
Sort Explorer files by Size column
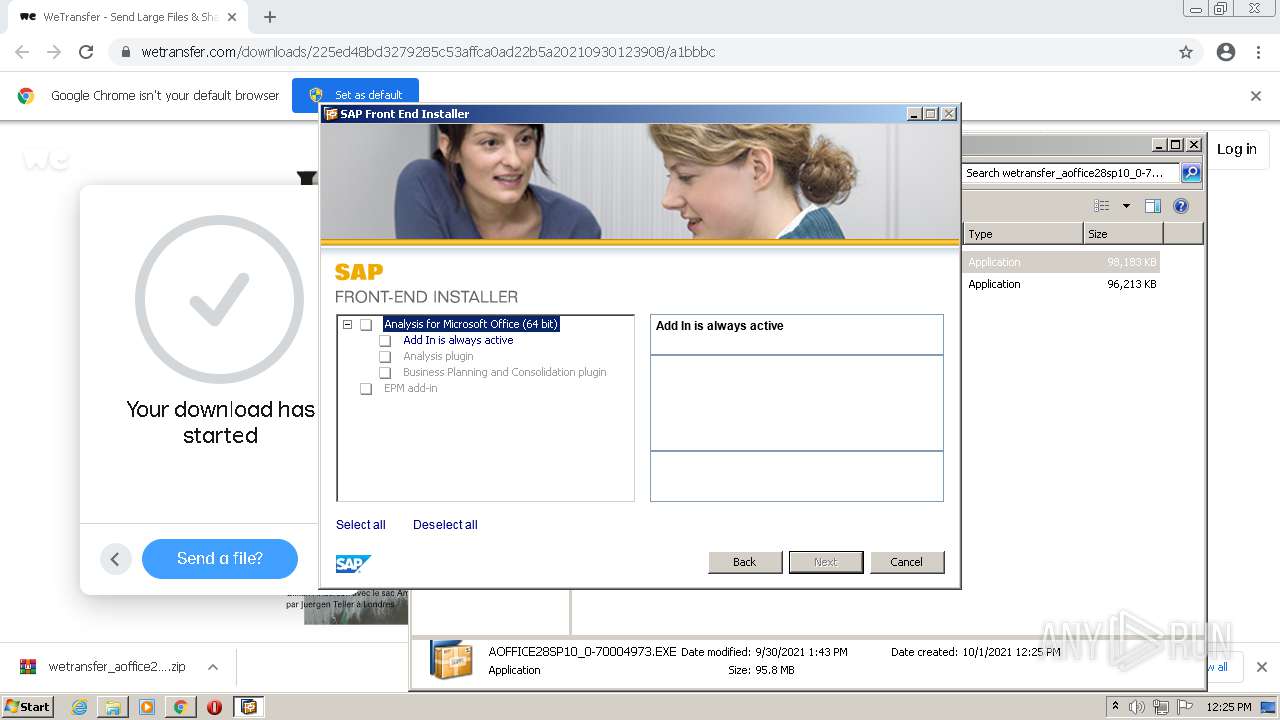pos(1123,234)
